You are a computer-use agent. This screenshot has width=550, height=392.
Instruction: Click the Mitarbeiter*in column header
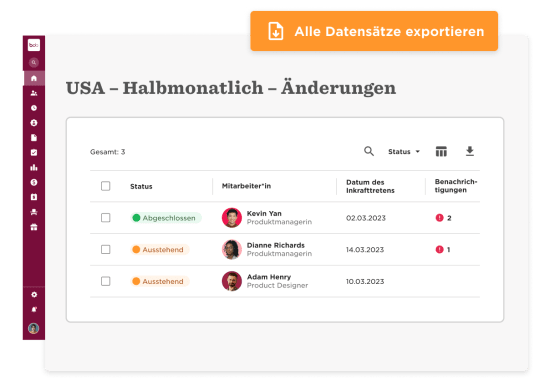point(246,186)
